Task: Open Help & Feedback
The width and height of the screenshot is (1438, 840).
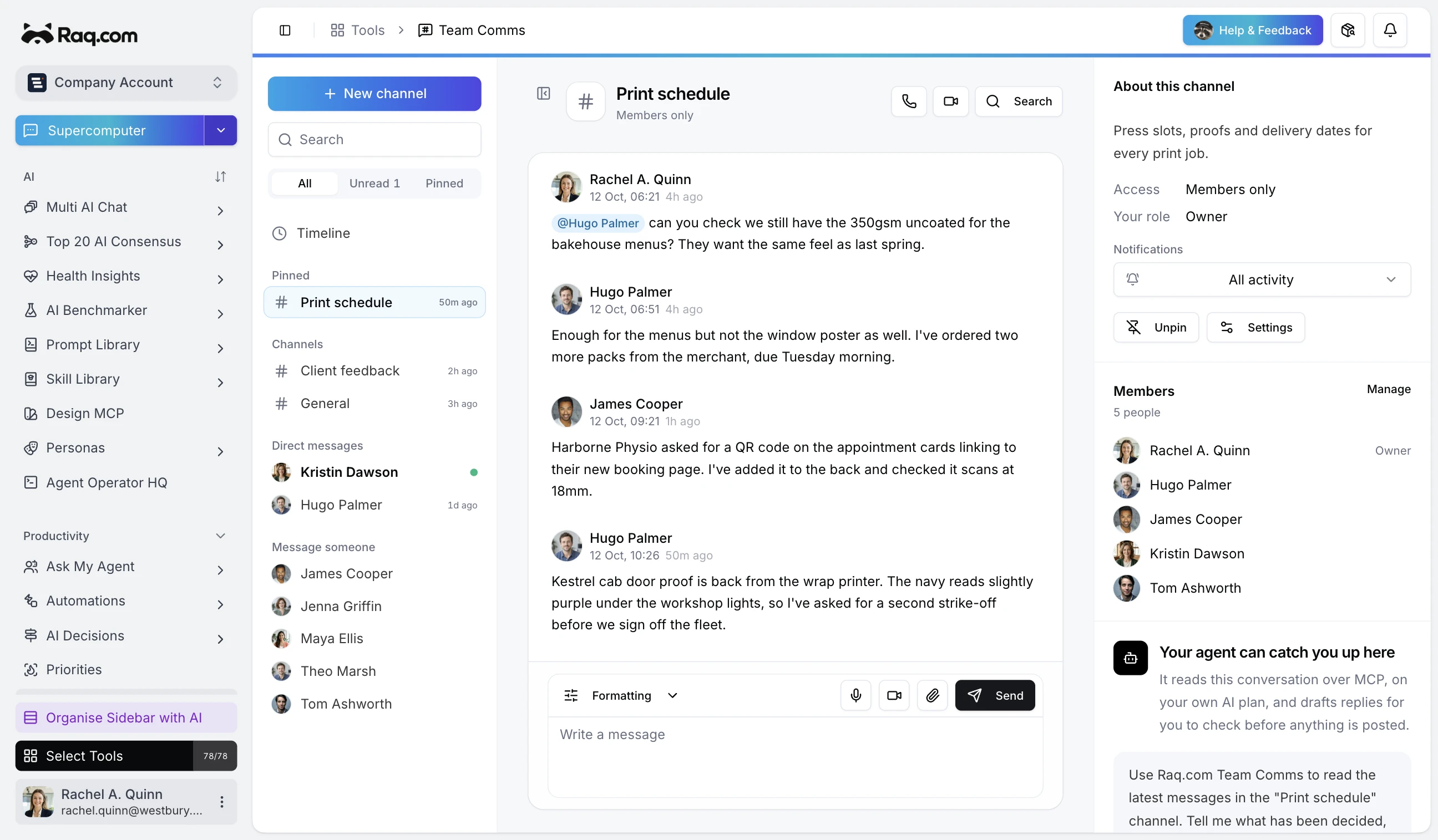Action: click(1253, 30)
